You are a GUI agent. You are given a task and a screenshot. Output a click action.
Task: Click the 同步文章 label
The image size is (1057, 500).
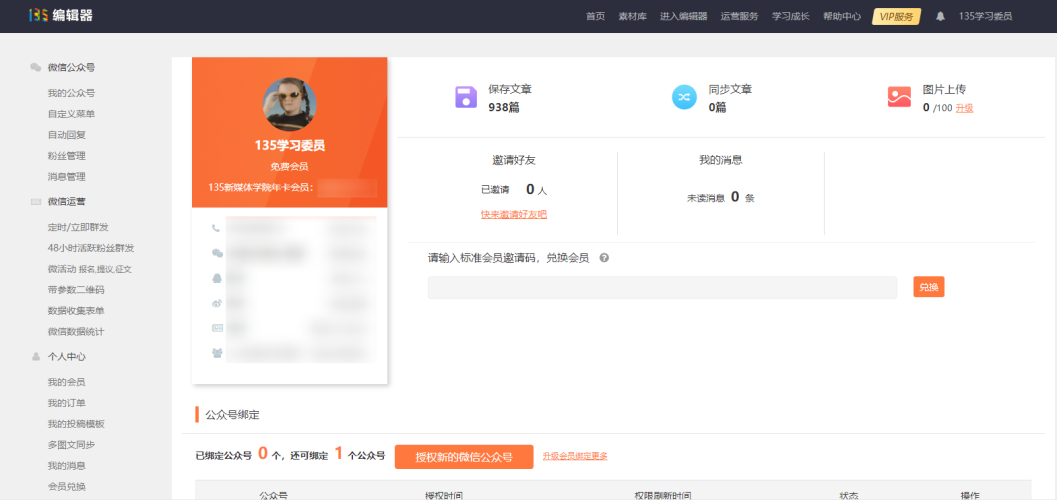click(x=731, y=89)
